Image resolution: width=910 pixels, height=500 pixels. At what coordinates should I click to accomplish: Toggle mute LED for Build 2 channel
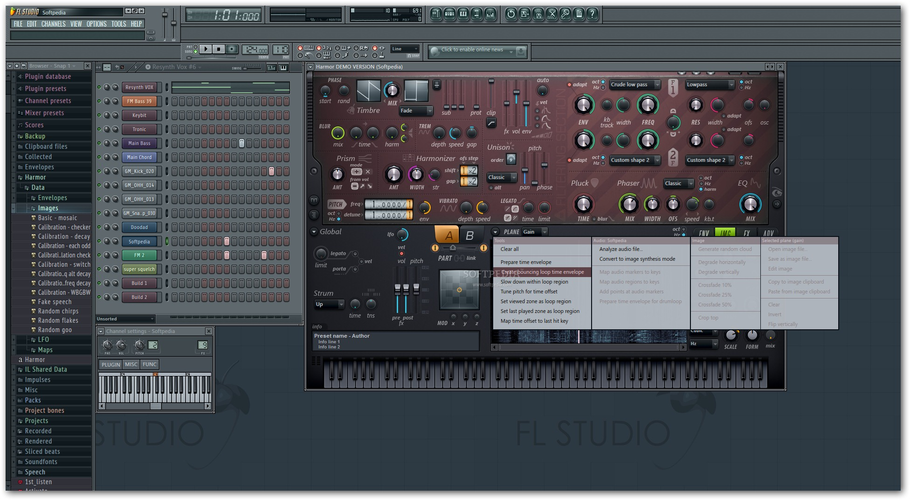click(x=99, y=297)
